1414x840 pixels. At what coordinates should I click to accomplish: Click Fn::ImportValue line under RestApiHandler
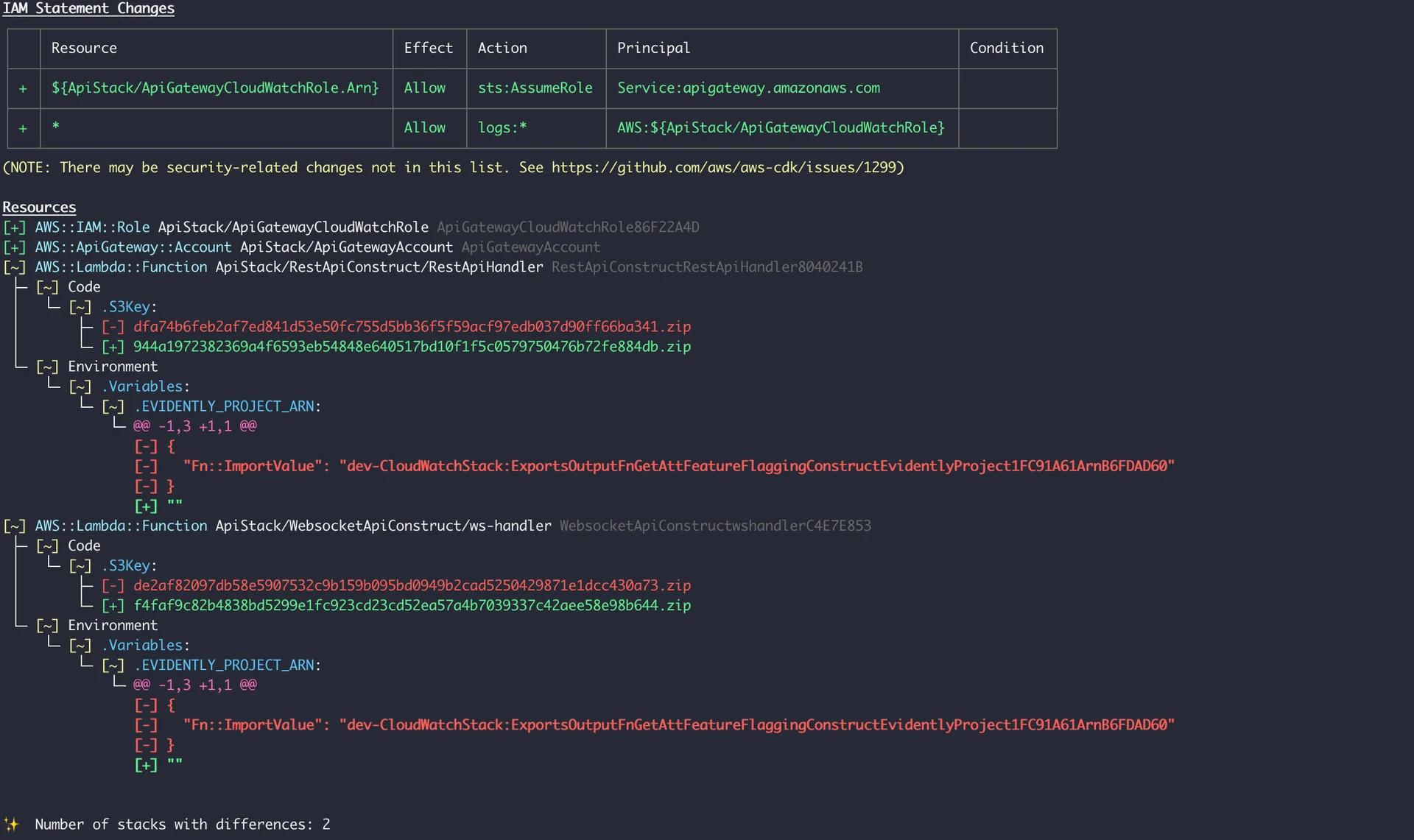pos(655,466)
